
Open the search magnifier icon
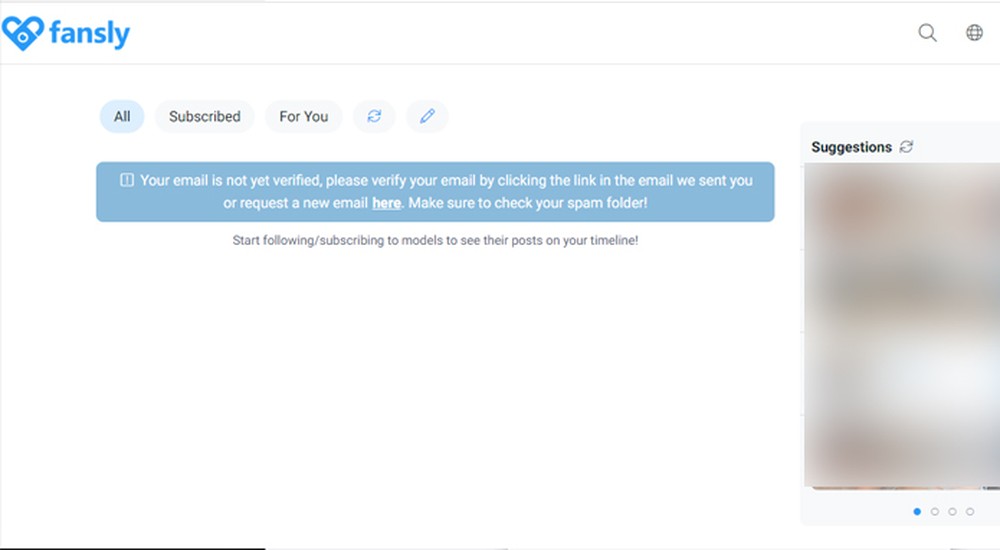928,33
